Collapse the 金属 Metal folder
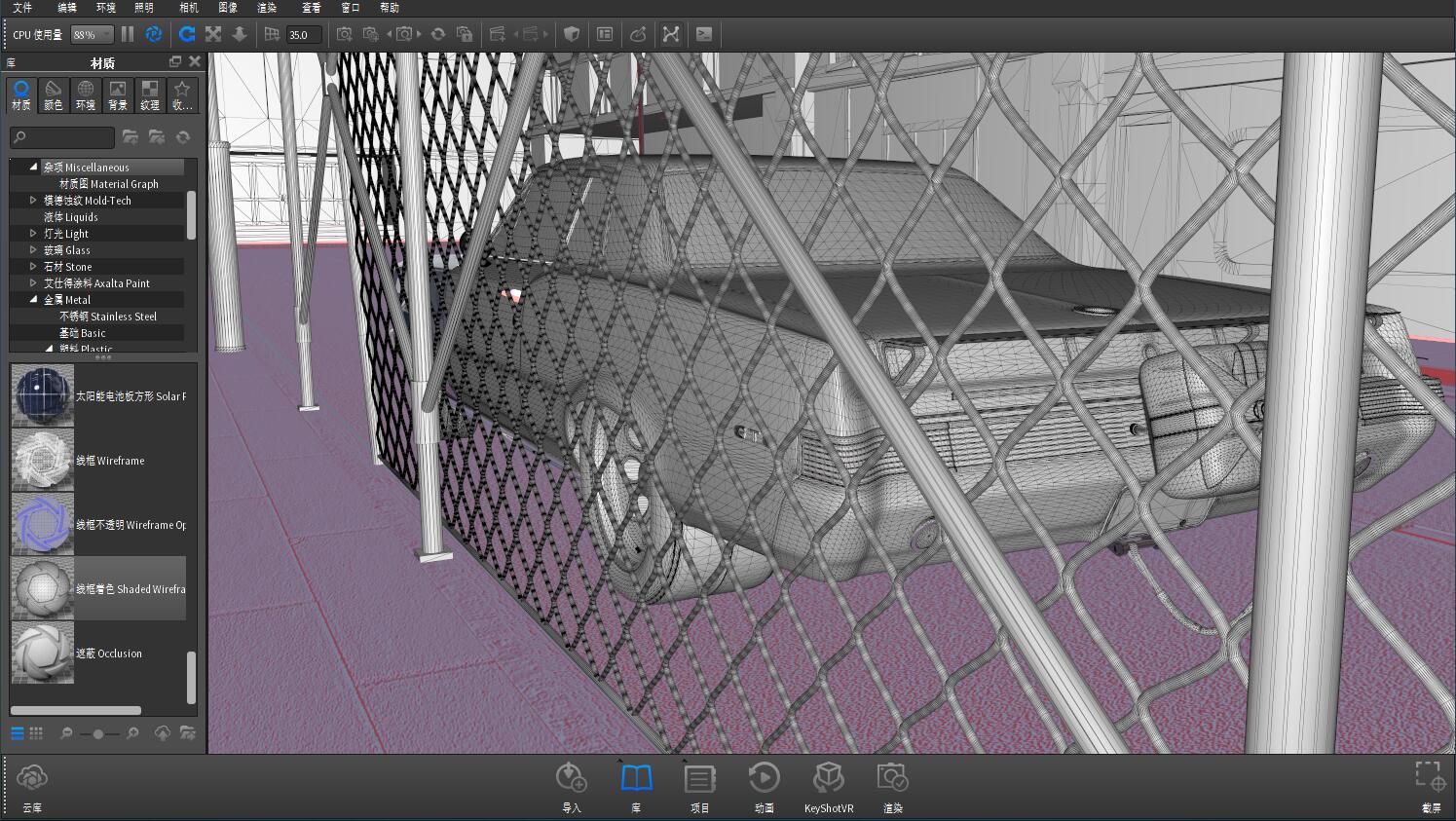1456x821 pixels. [x=33, y=300]
